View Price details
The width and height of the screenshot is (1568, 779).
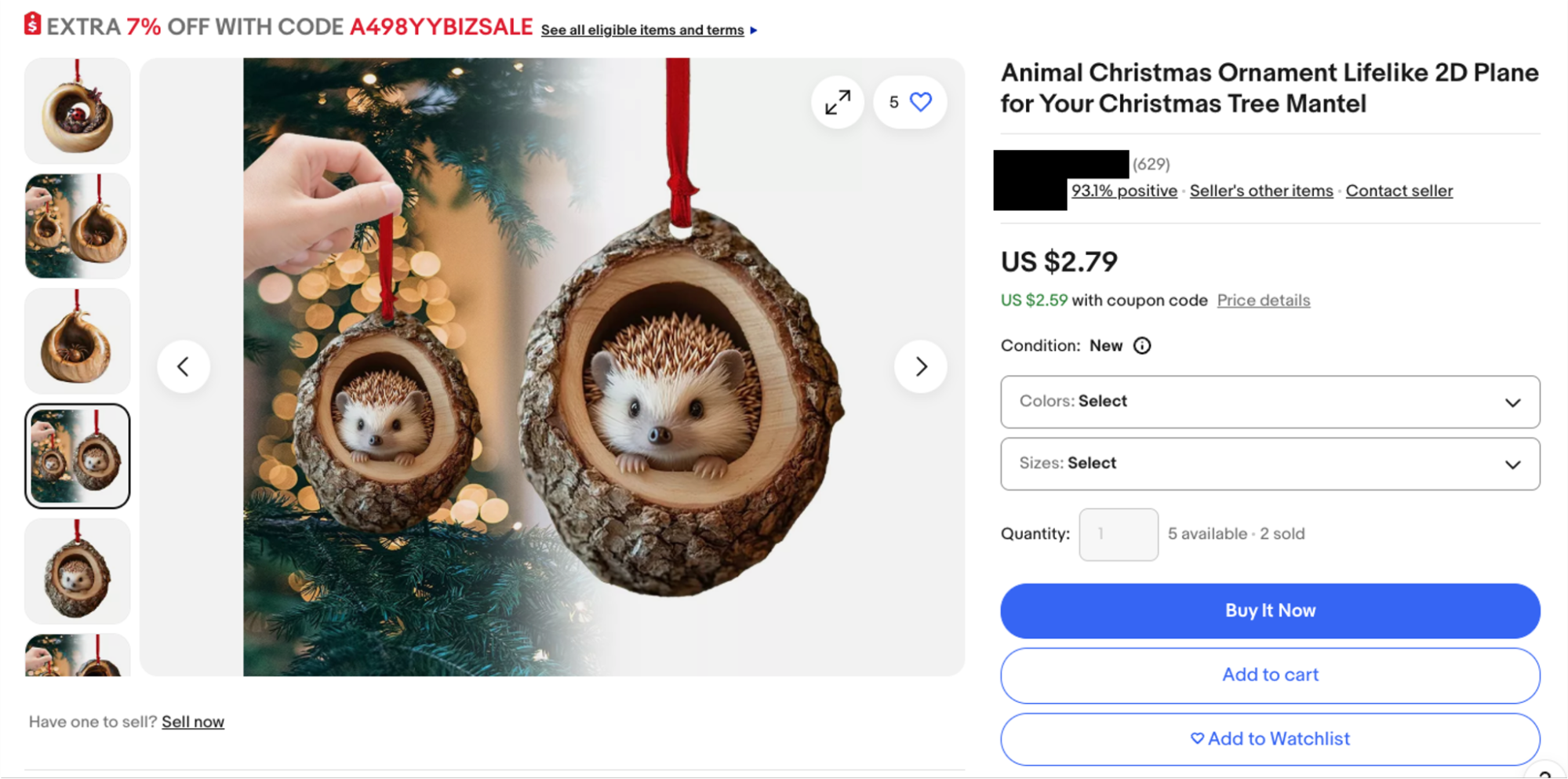point(1264,300)
